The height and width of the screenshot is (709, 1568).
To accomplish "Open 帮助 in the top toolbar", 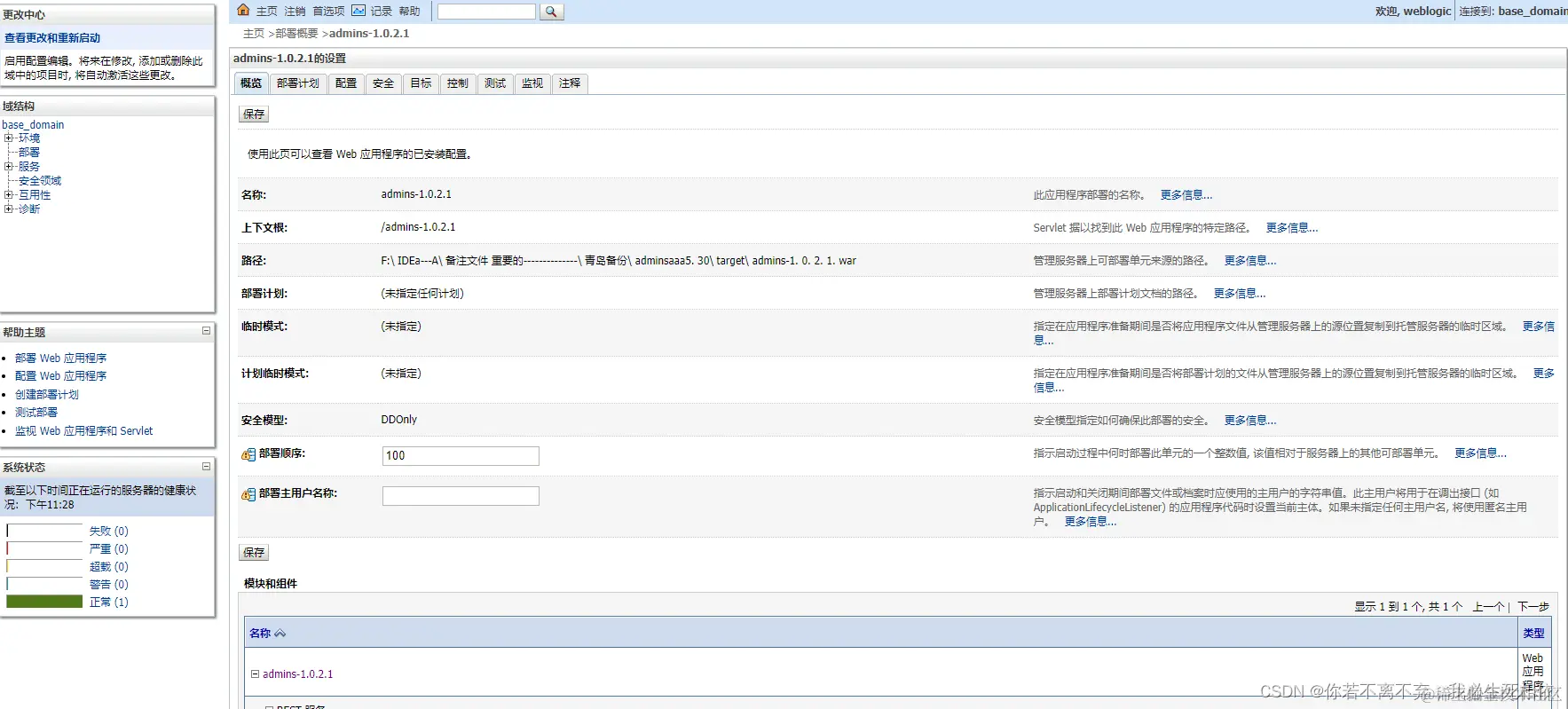I will (x=409, y=12).
